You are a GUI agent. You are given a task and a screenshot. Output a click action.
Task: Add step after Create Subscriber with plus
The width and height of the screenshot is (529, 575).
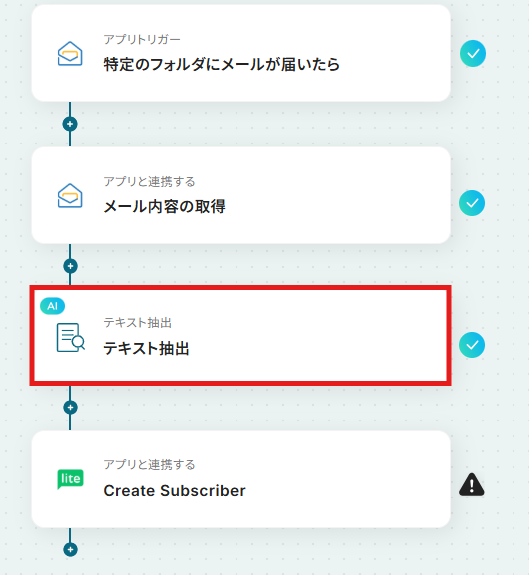tap(70, 549)
